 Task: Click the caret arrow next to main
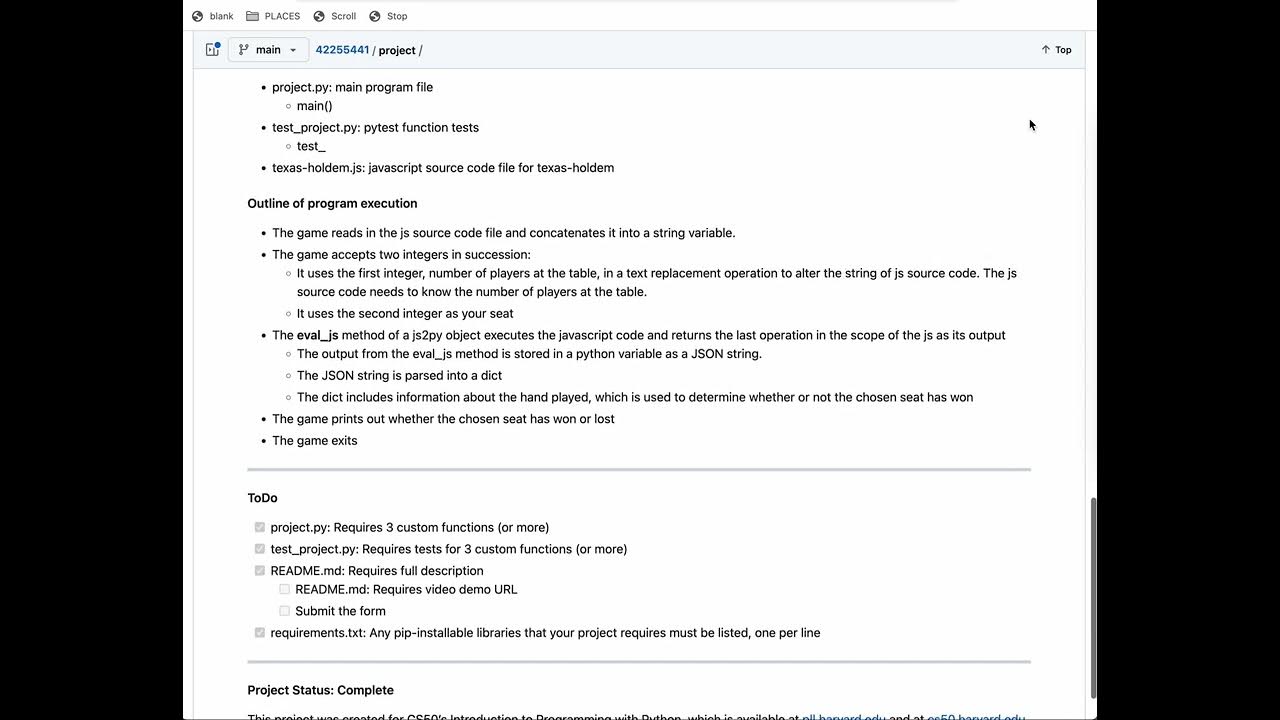[x=293, y=50]
